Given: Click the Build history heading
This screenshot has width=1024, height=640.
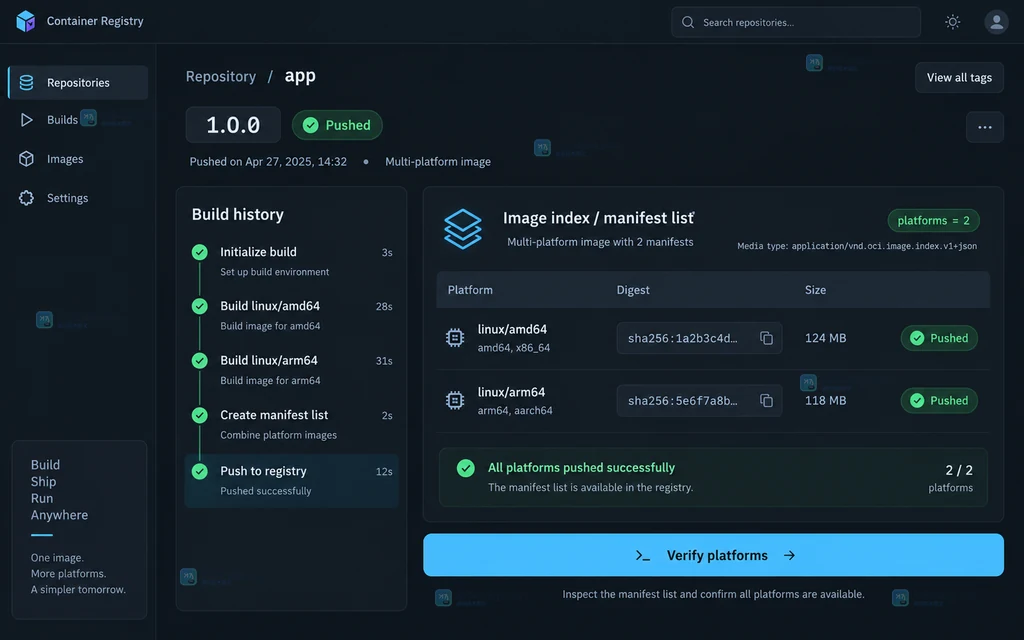Looking at the screenshot, I should point(238,214).
